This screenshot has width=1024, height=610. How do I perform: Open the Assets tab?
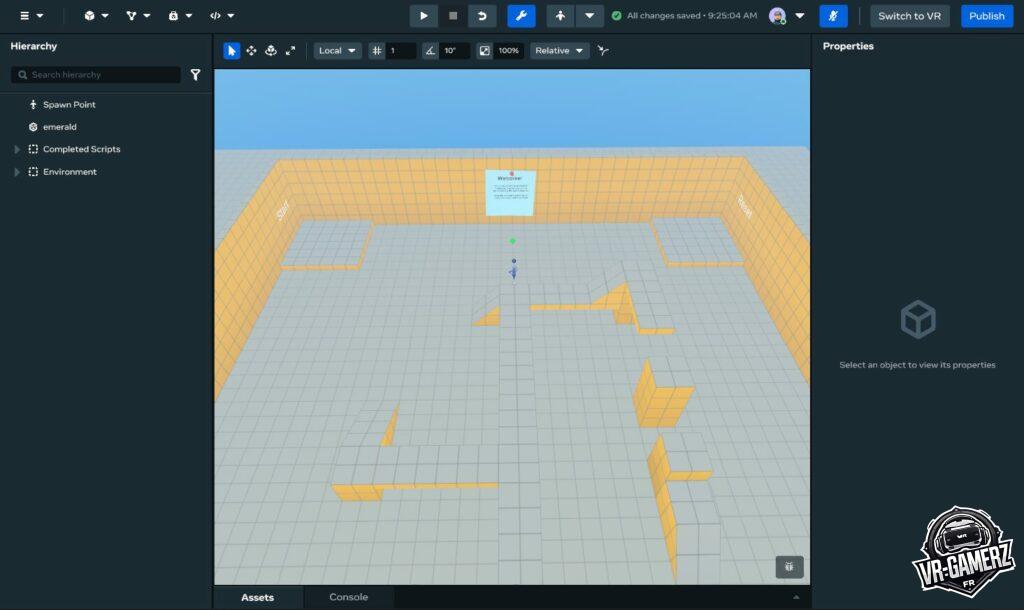tap(257, 597)
